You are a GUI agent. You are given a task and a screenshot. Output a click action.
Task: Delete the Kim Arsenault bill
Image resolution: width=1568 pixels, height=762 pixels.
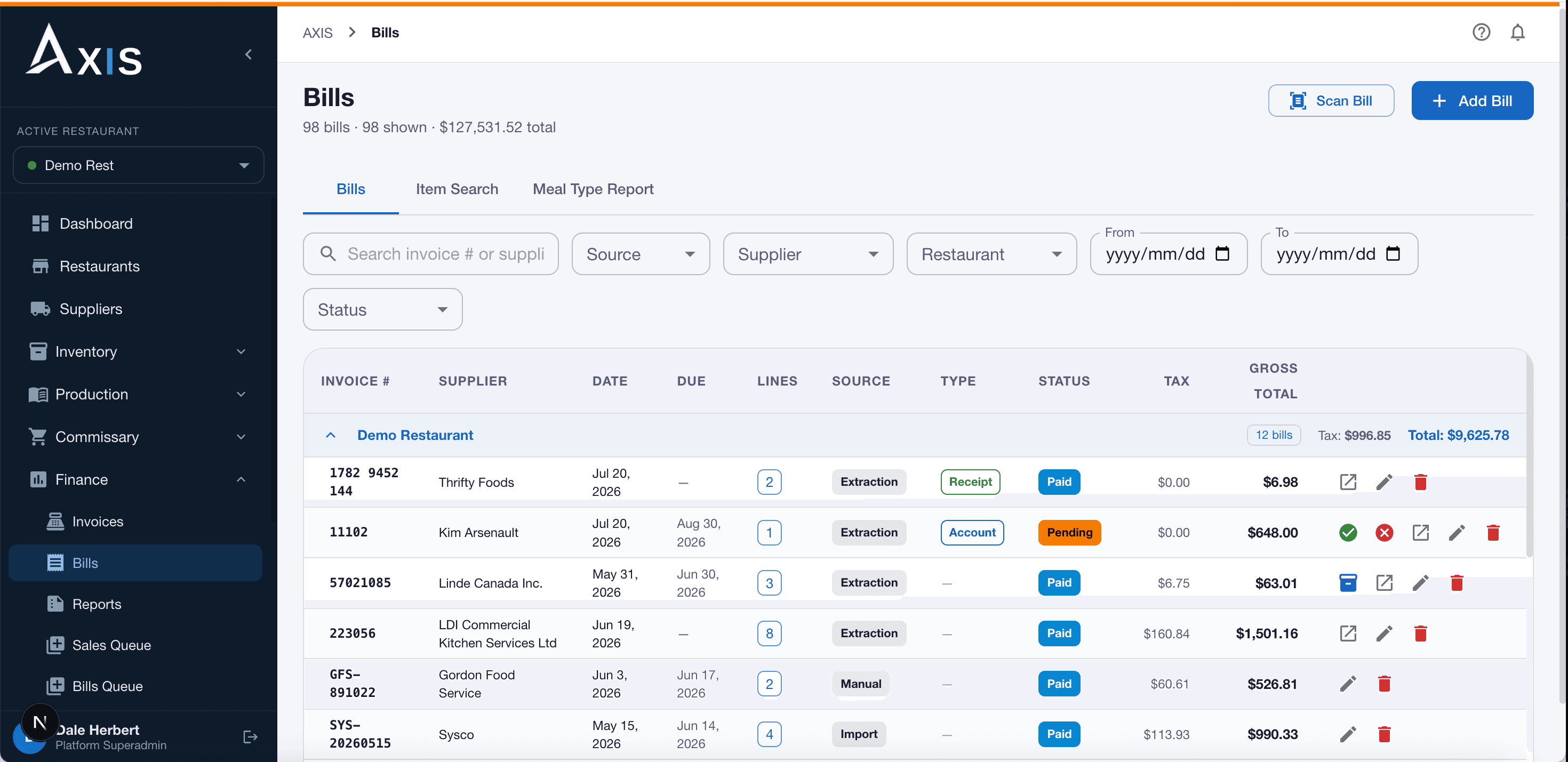pyautogui.click(x=1493, y=533)
